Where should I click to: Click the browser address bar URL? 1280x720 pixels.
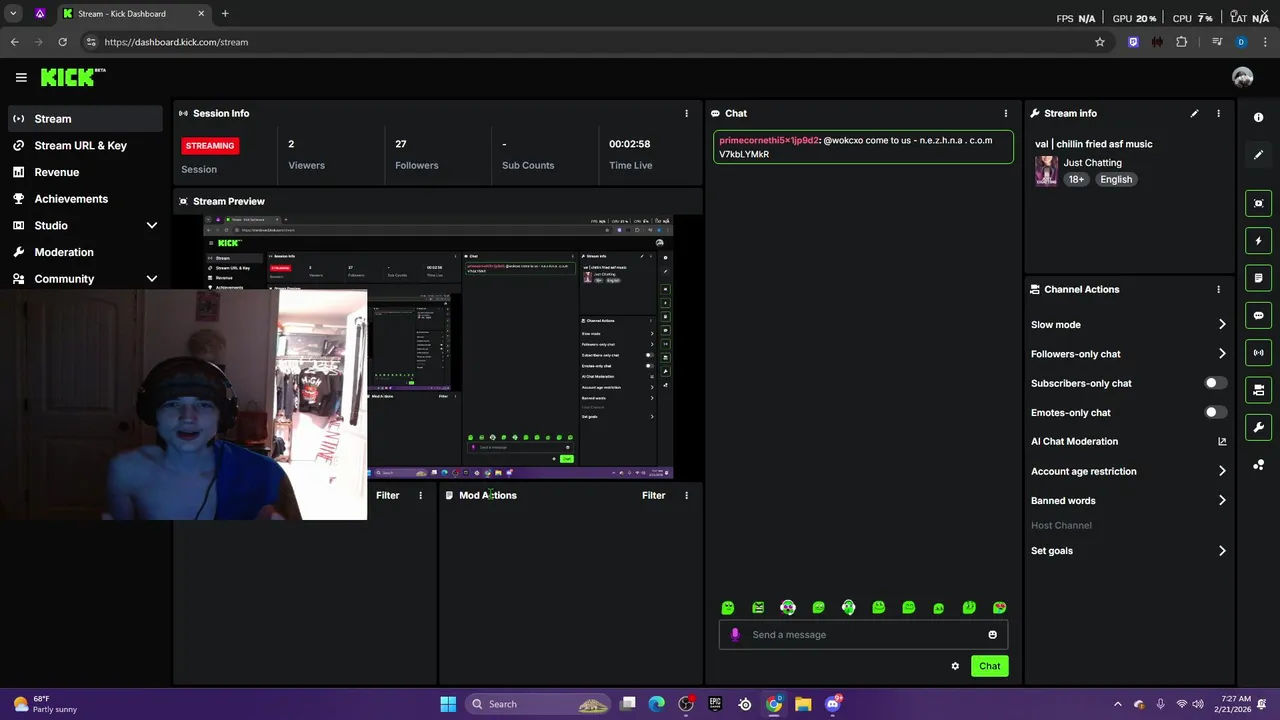click(x=176, y=42)
